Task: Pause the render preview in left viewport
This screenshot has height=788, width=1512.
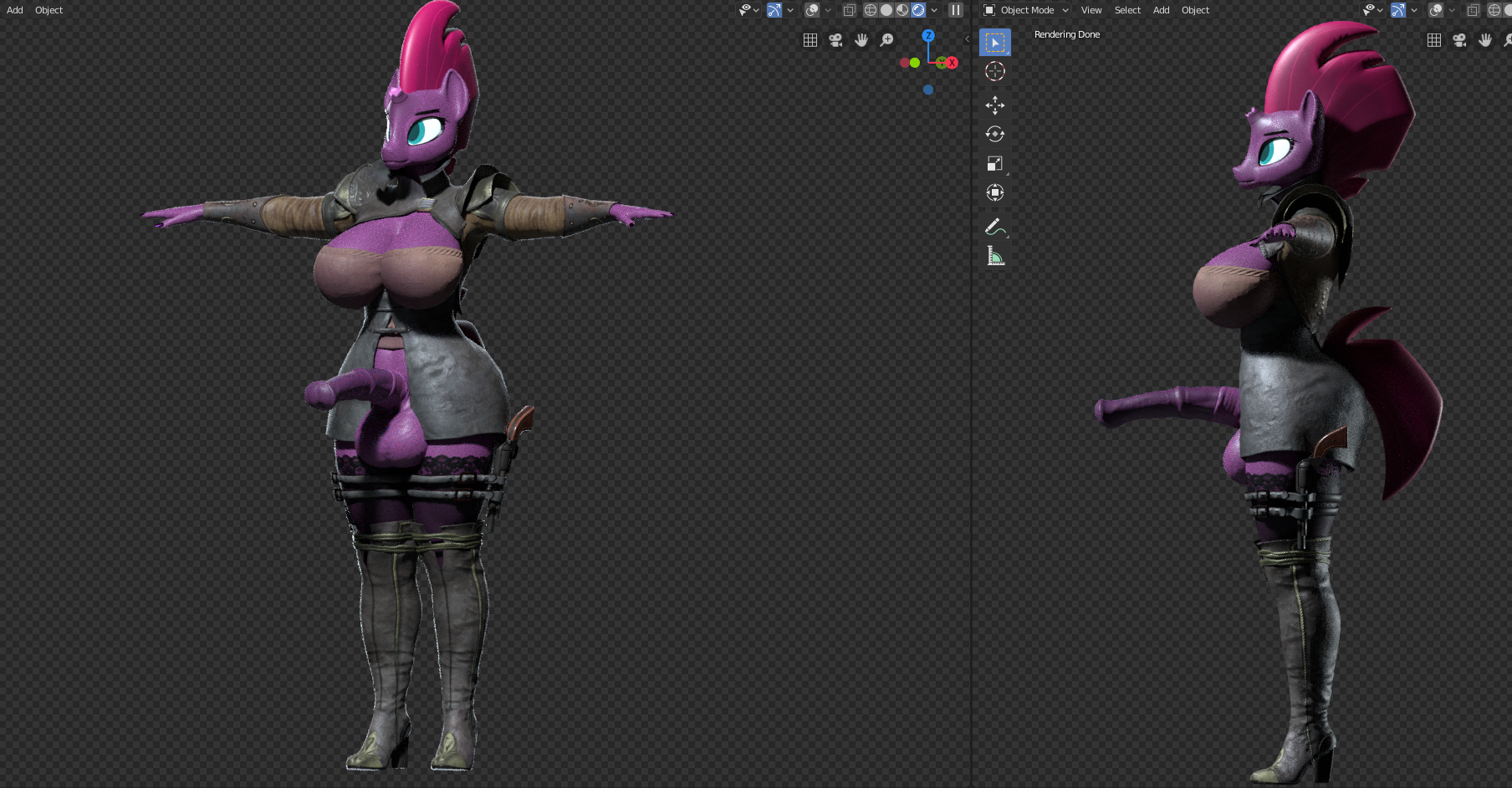Action: 955,10
